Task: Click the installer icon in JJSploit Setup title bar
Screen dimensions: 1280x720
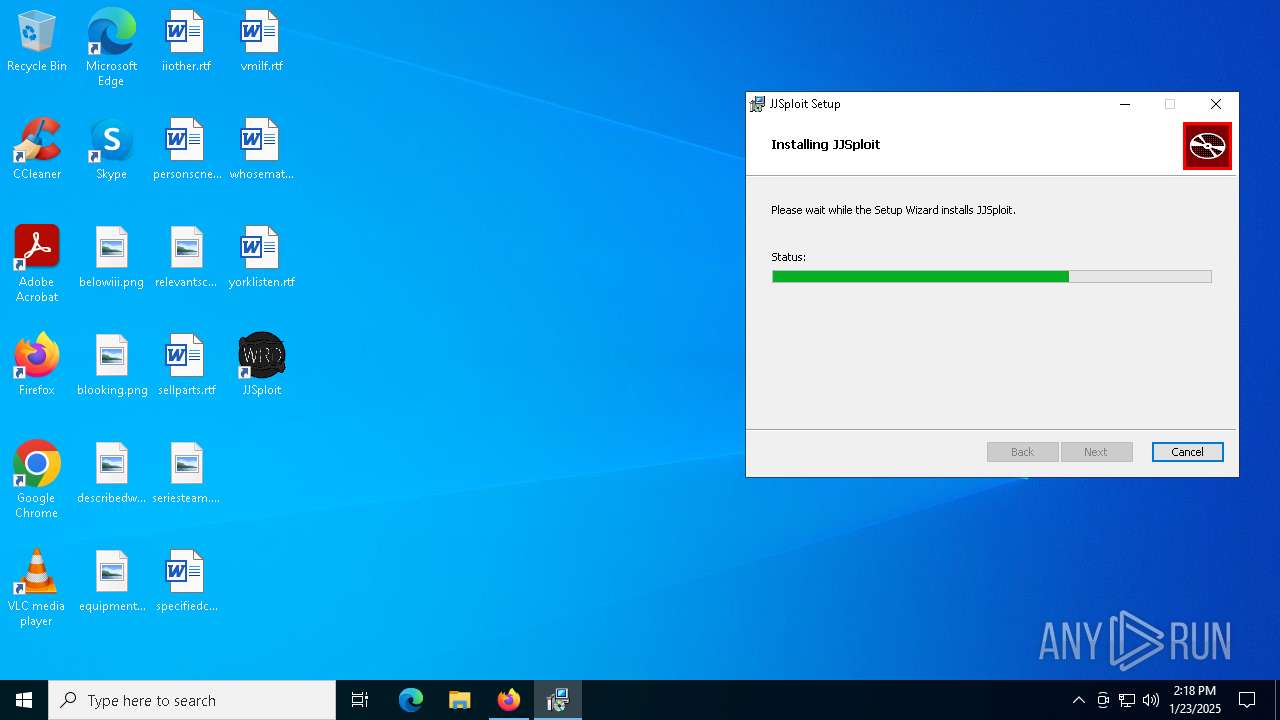Action: [757, 104]
